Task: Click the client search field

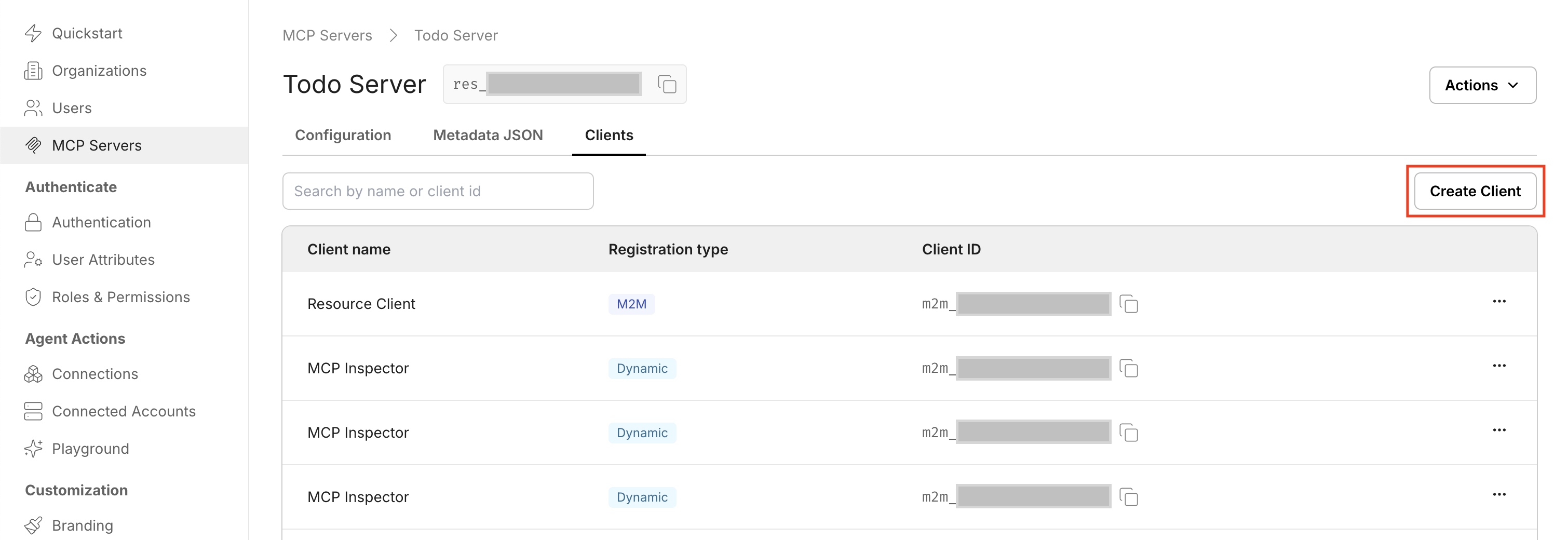Action: click(x=438, y=191)
